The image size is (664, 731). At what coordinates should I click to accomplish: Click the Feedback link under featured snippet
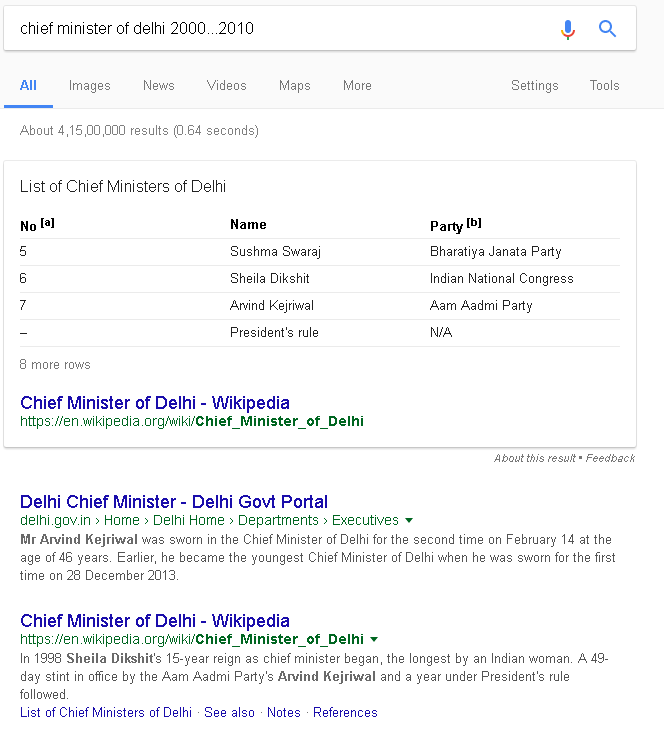[610, 458]
